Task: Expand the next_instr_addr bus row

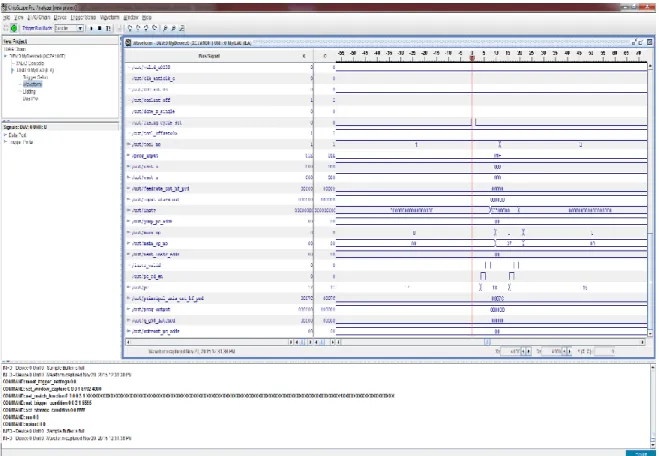Action: (x=129, y=254)
